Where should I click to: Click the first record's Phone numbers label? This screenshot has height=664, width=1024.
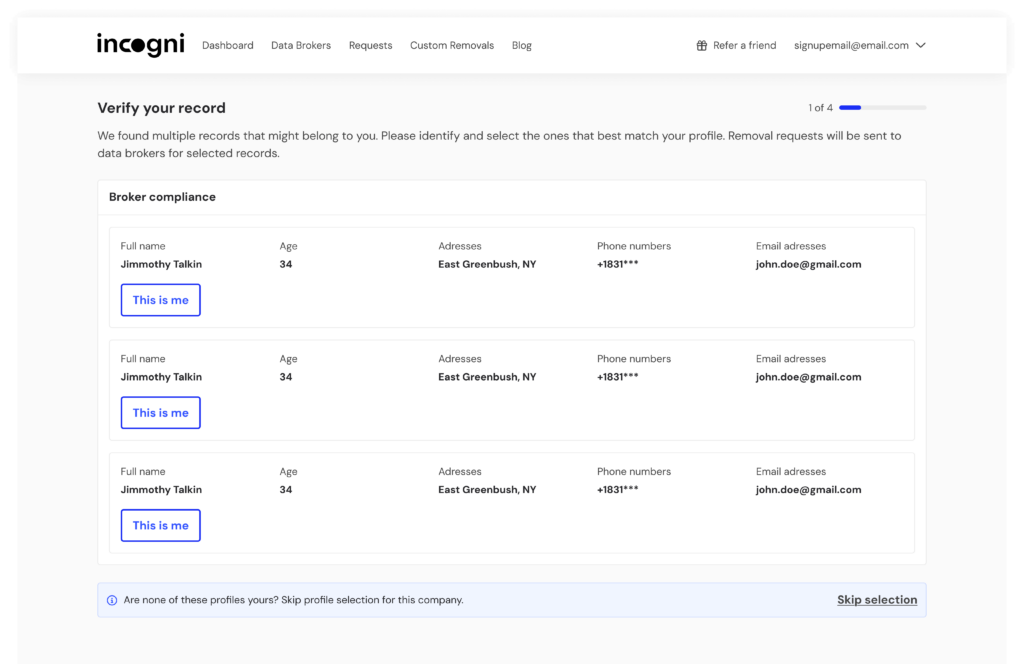(634, 246)
